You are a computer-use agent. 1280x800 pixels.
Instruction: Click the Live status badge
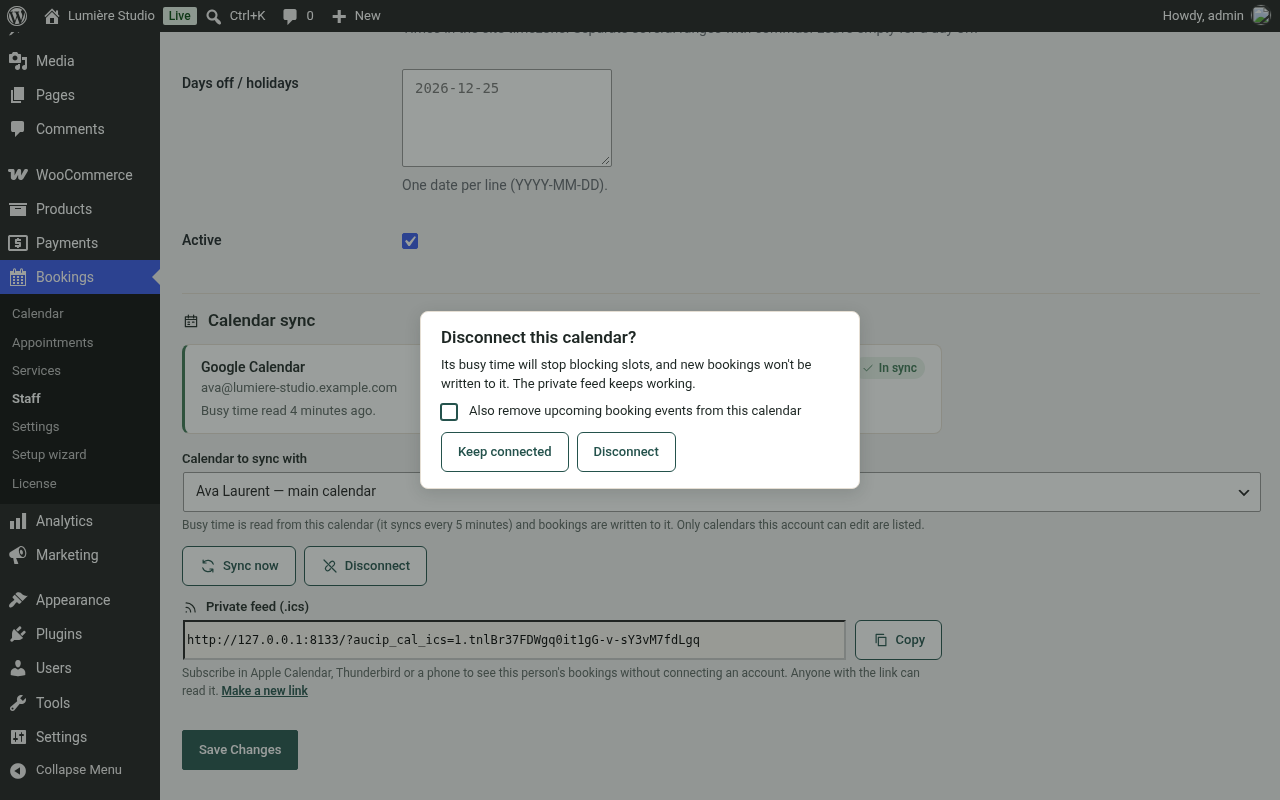click(x=180, y=16)
